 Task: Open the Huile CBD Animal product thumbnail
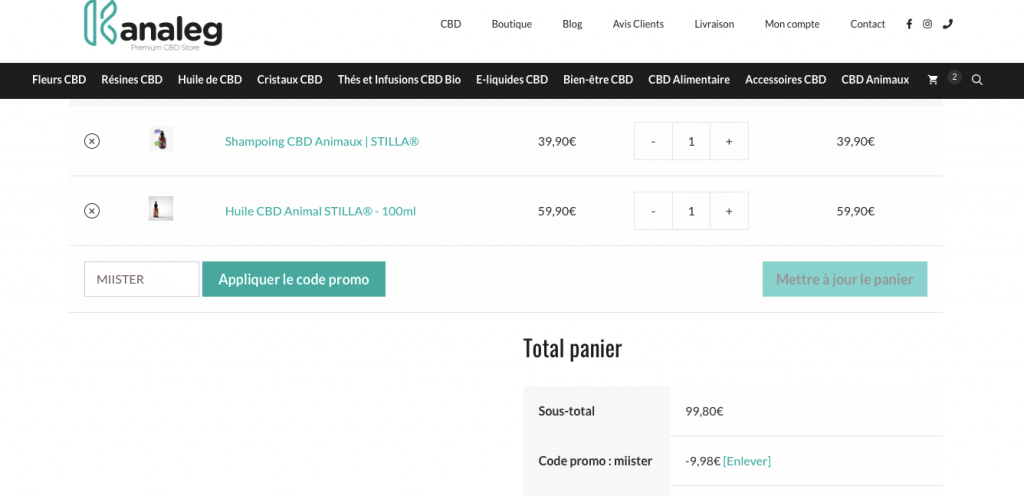[161, 209]
